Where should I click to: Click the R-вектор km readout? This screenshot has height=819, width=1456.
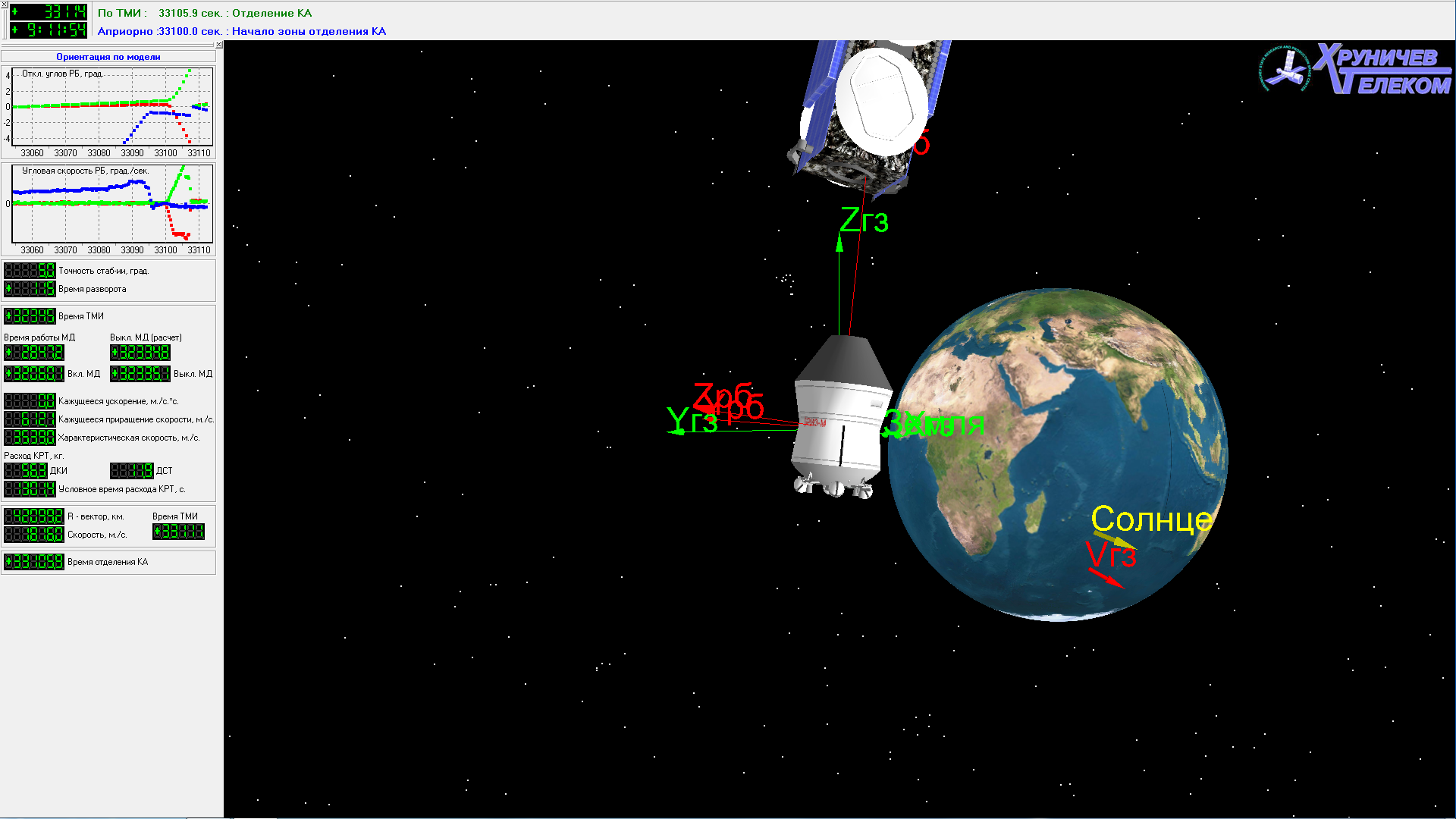coord(34,516)
